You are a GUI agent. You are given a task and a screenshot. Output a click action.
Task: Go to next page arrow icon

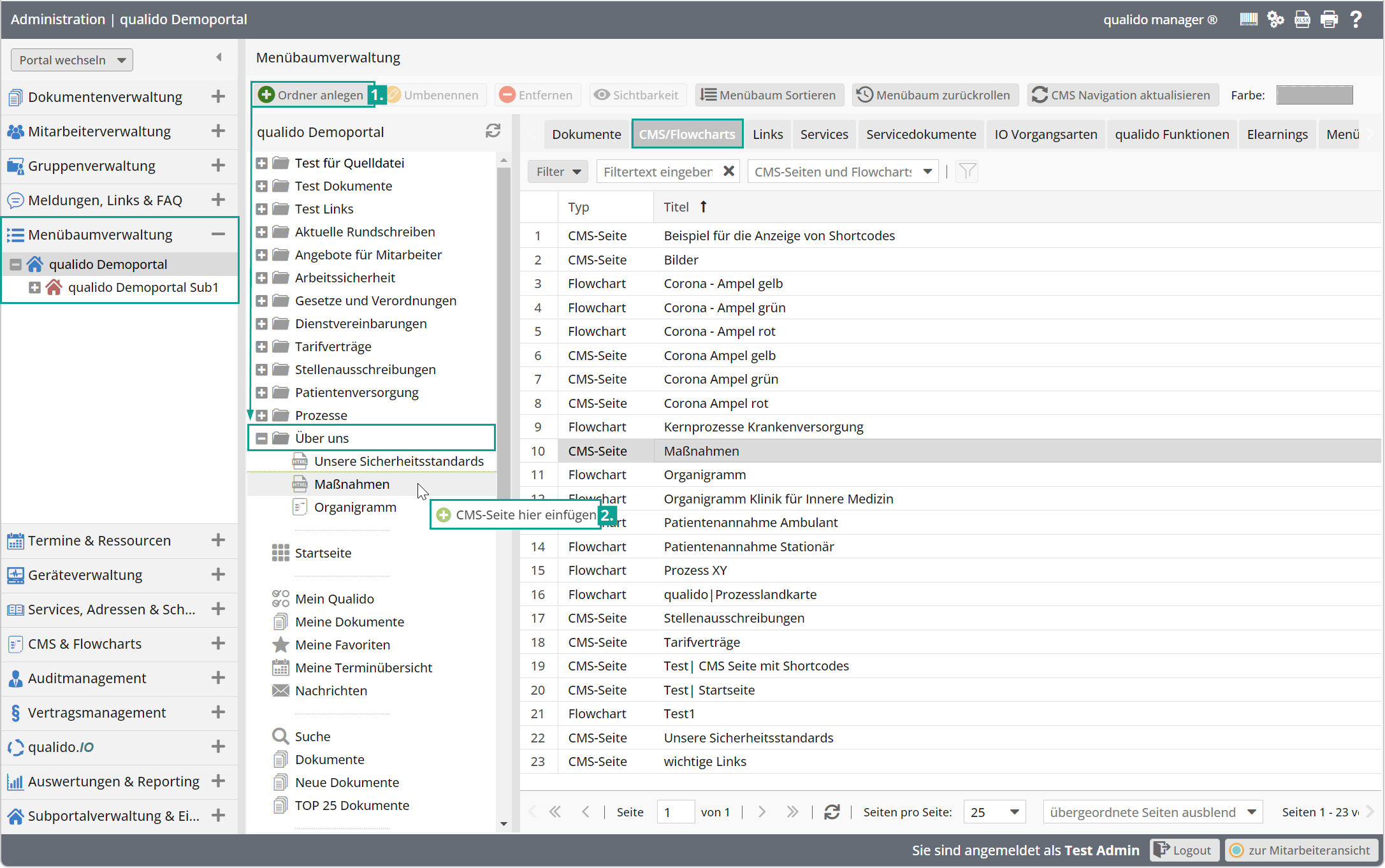762,812
